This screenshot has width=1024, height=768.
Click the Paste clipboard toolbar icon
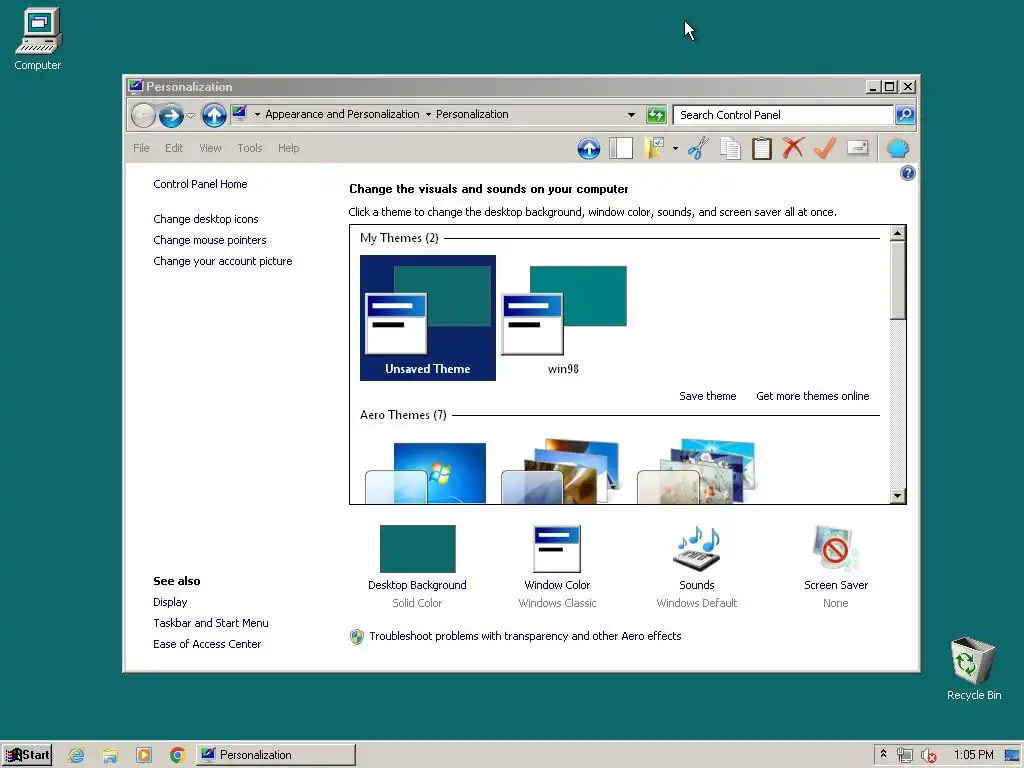761,148
